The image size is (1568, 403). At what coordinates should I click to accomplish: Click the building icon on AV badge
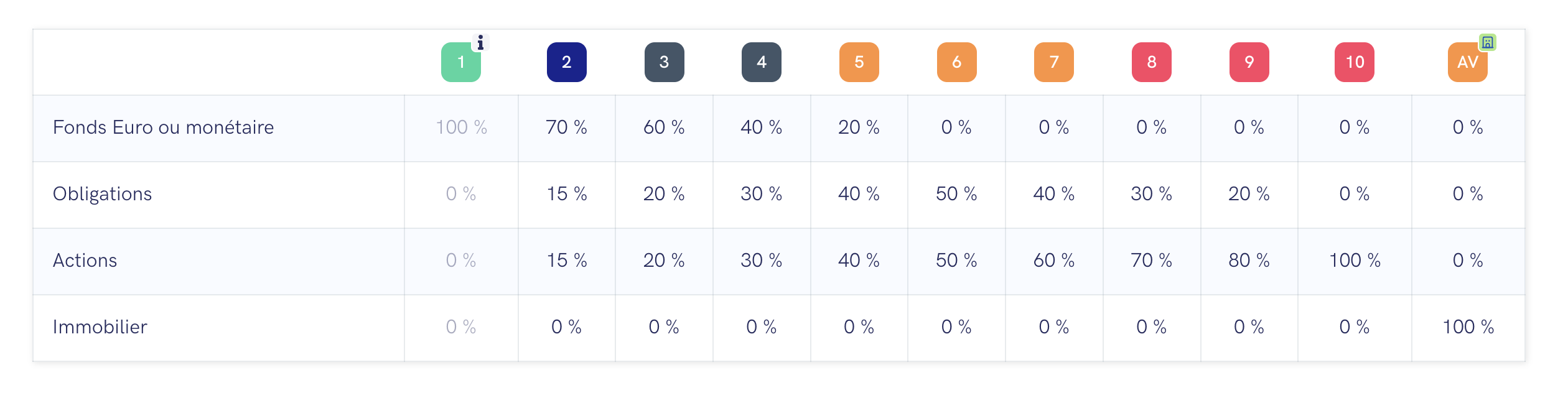coord(1487,42)
